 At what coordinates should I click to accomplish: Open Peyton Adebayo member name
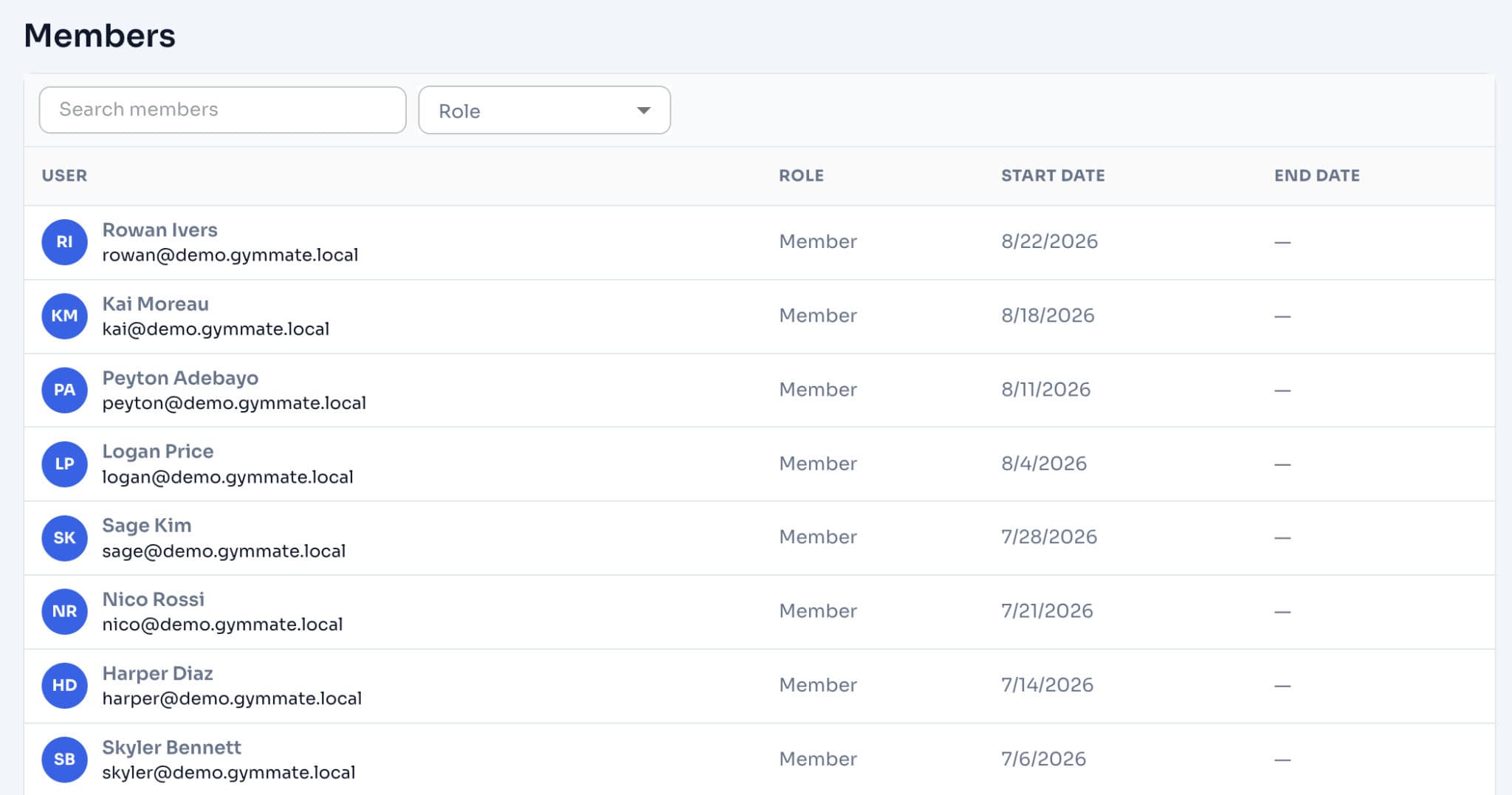pos(180,378)
